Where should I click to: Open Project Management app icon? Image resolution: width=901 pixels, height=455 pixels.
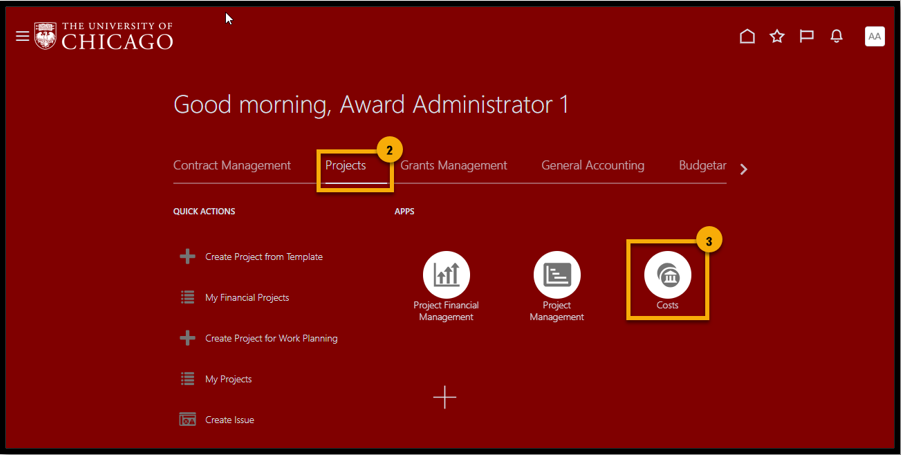[557, 275]
